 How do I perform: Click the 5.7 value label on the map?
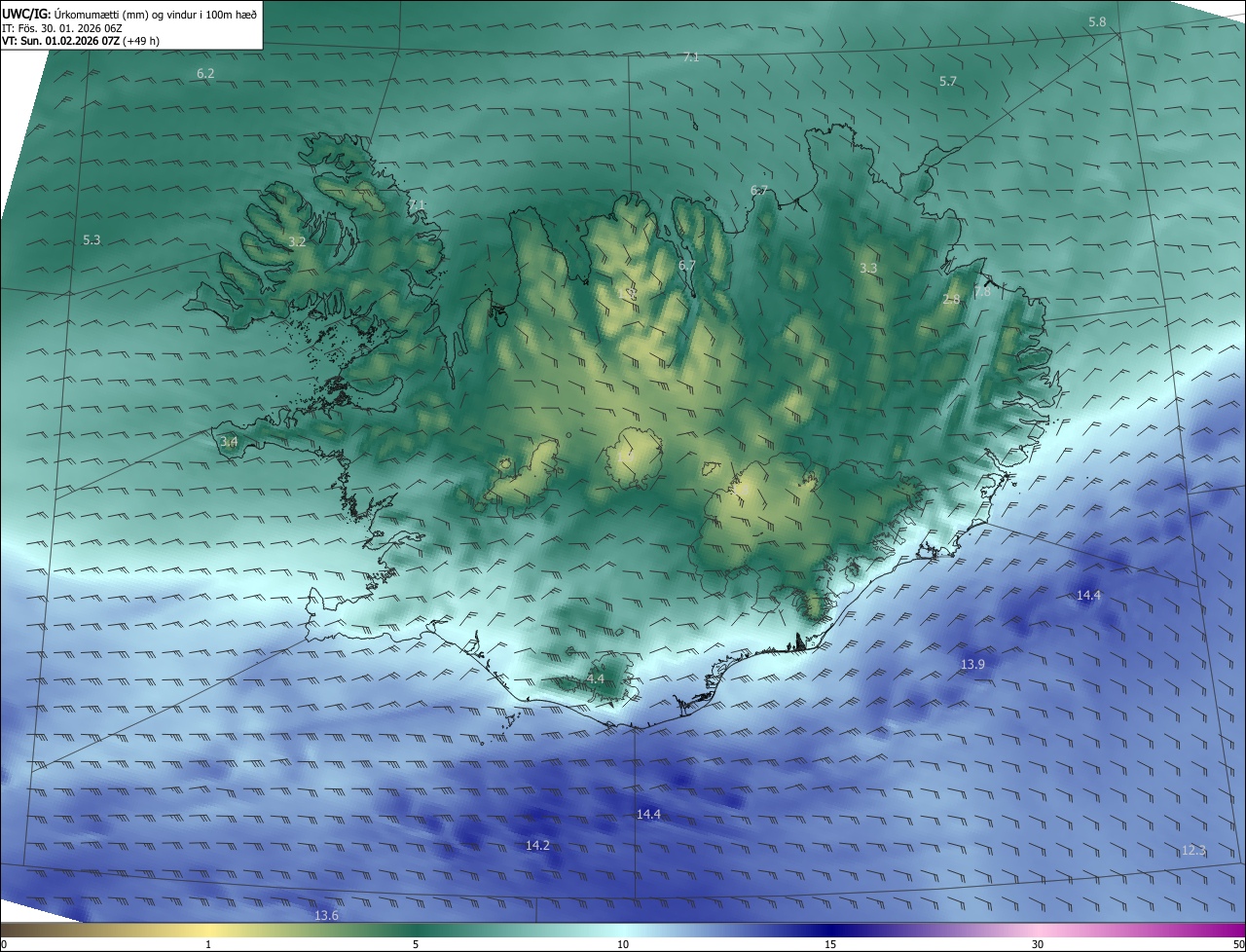[x=948, y=81]
